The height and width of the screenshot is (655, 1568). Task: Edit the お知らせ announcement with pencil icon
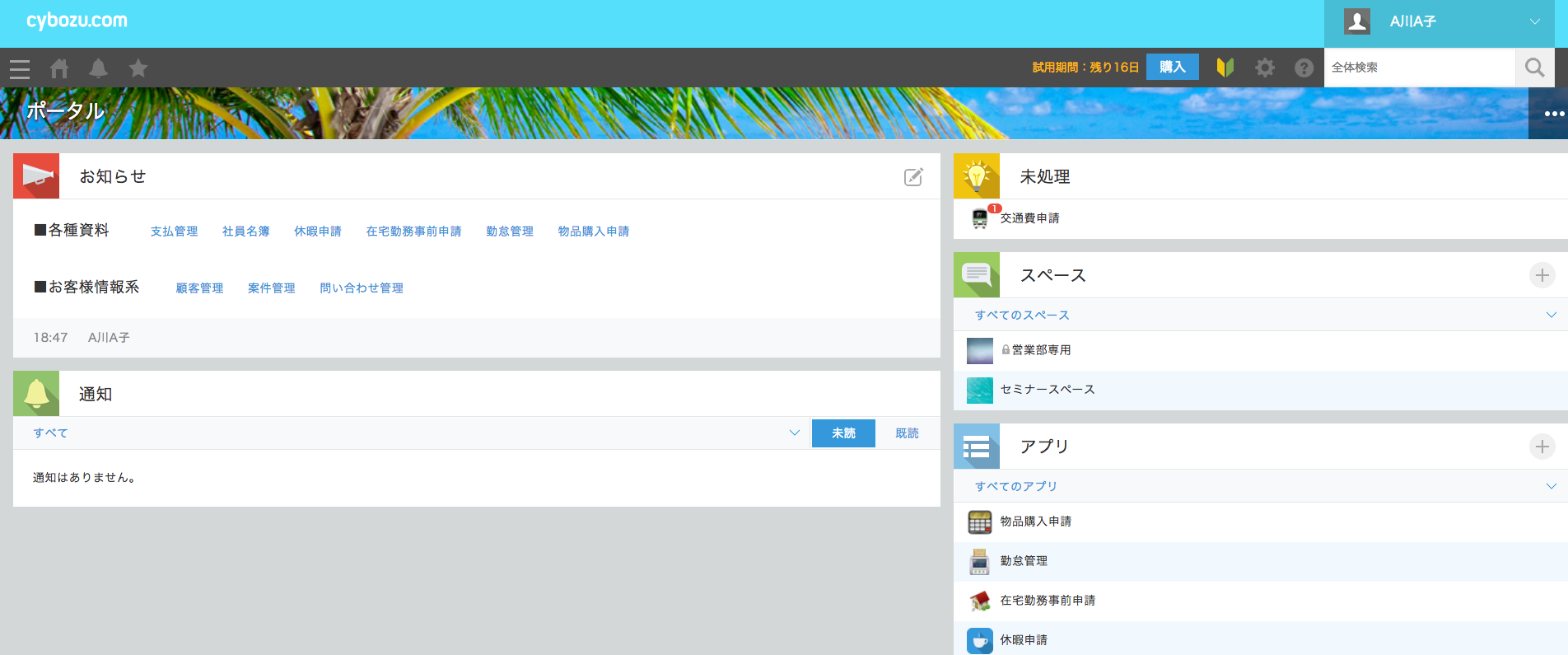(913, 176)
